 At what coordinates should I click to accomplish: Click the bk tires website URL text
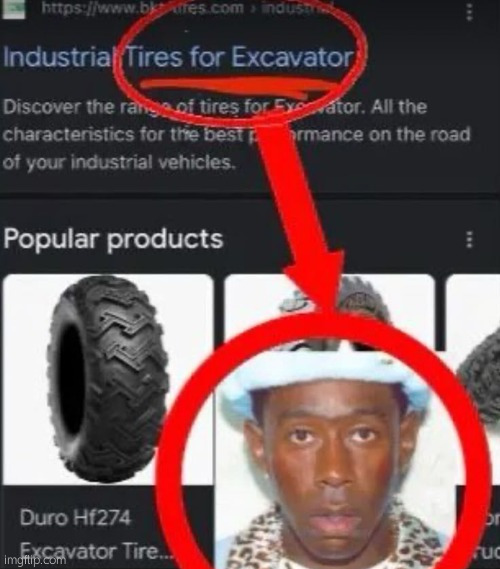point(142,8)
